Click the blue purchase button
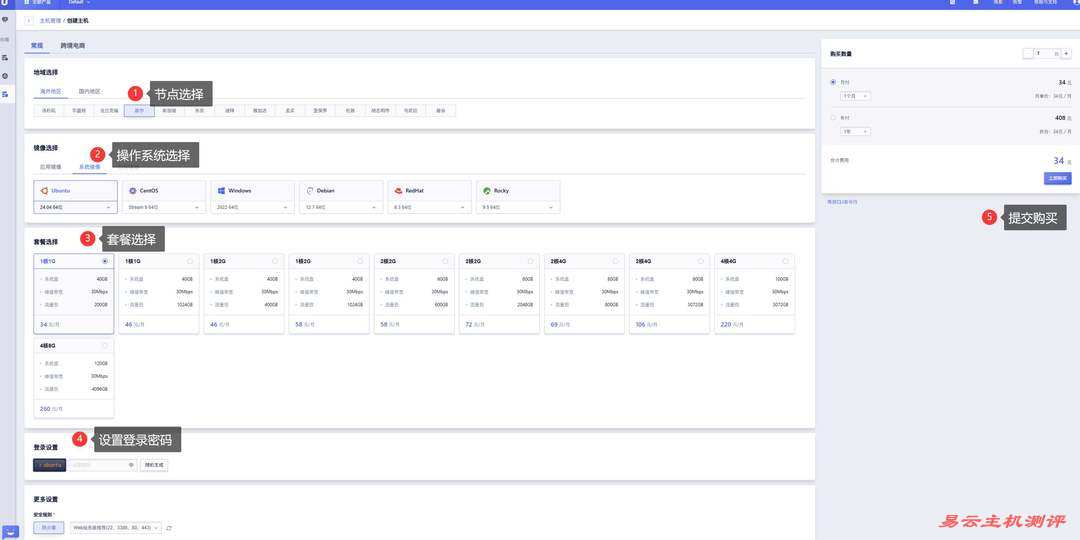 pos(1057,178)
